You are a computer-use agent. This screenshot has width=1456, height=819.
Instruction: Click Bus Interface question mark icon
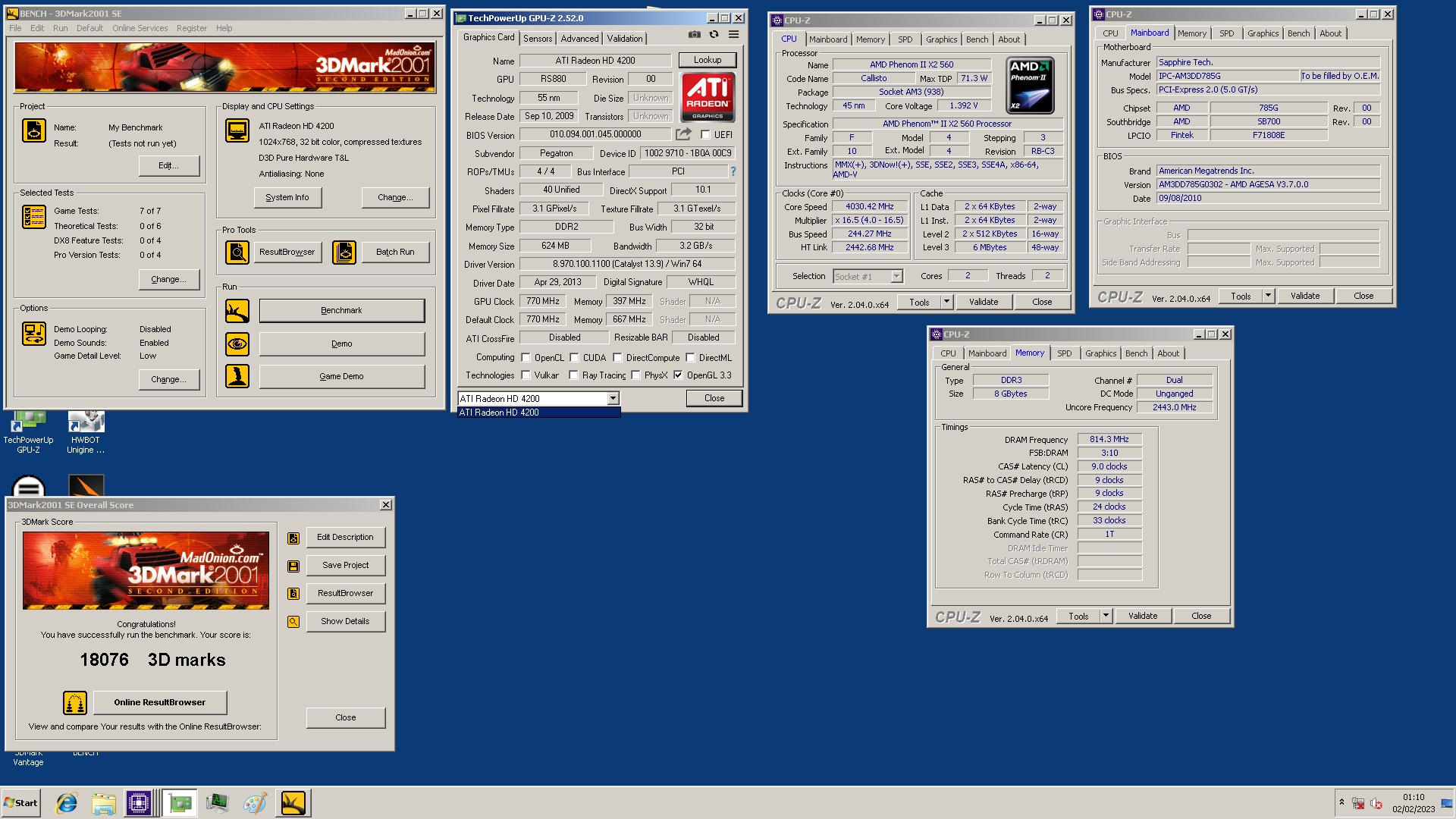click(x=733, y=171)
